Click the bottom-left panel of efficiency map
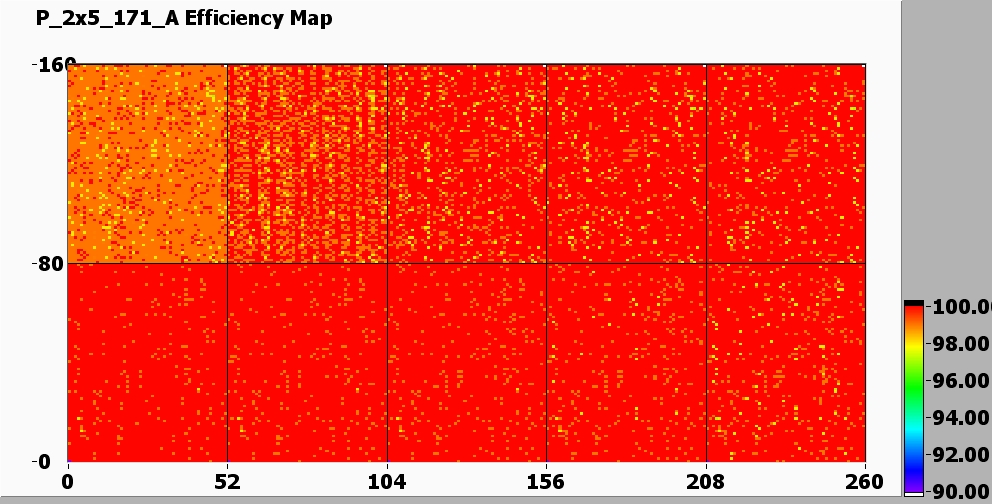Image resolution: width=992 pixels, height=504 pixels. tap(148, 362)
